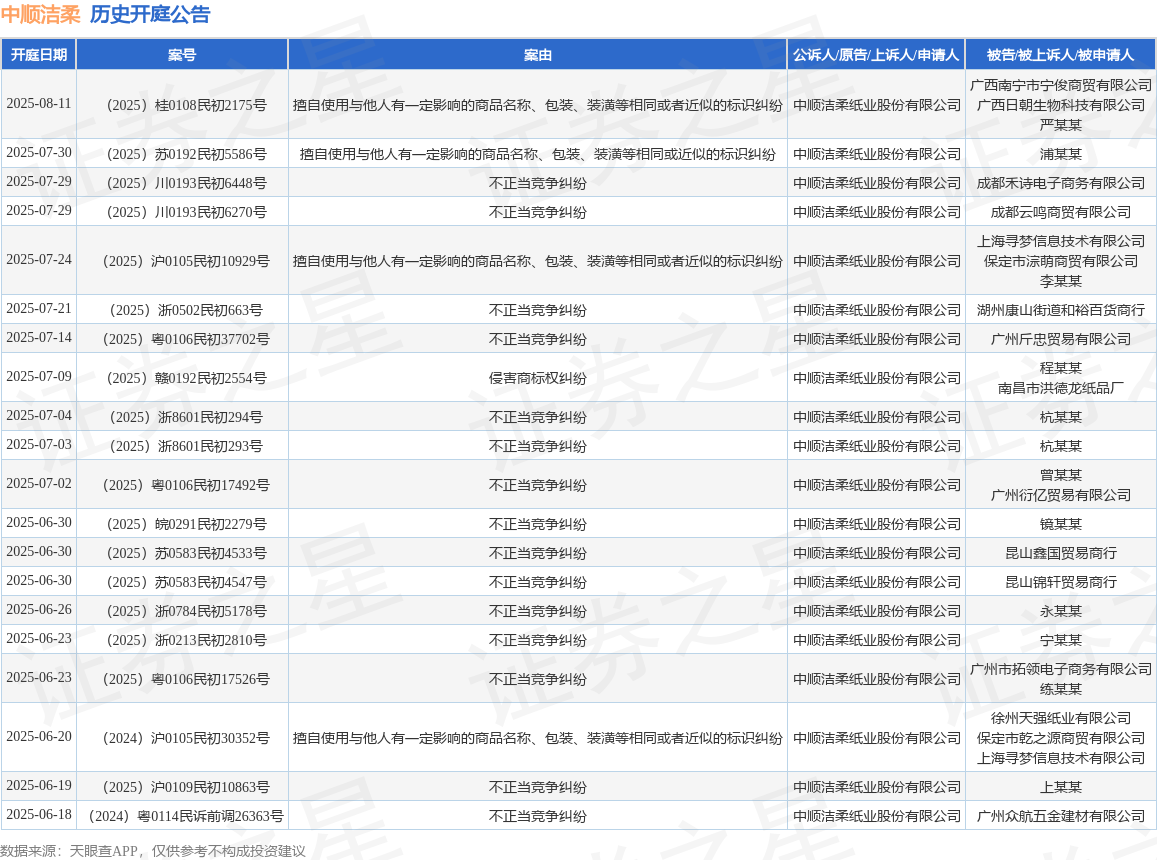Click cause 侵害商标权纠纷
This screenshot has width=1157, height=860.
537,378
